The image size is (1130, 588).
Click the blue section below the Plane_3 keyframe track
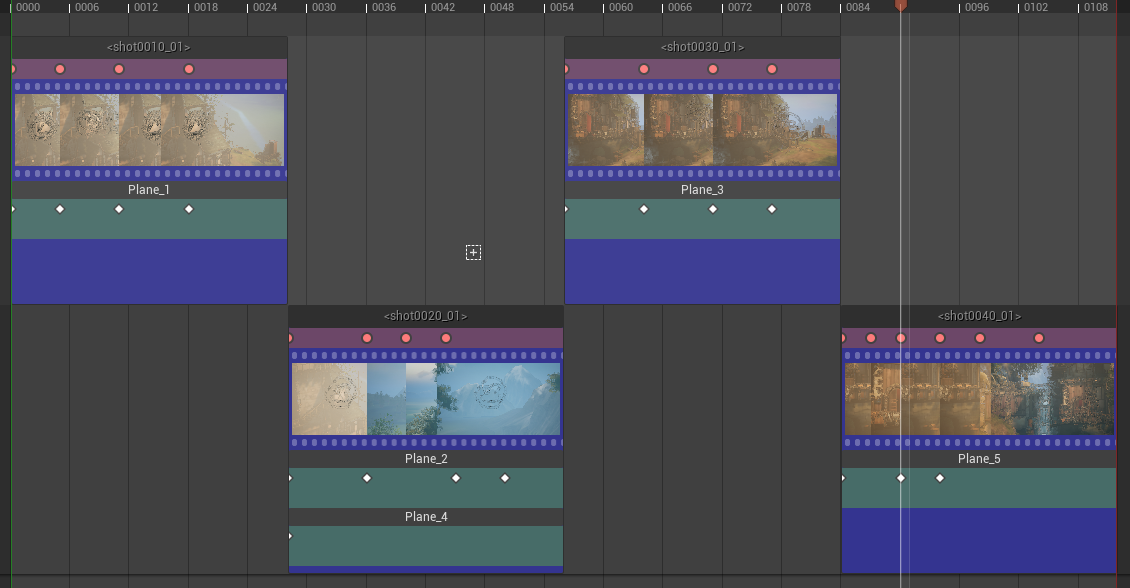702,270
